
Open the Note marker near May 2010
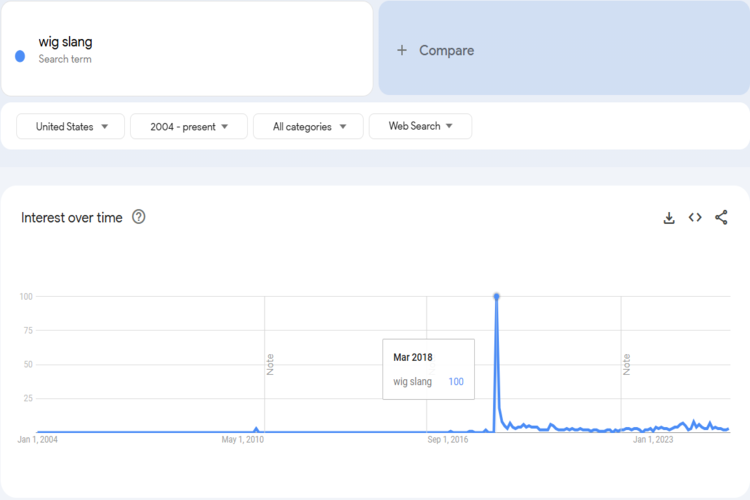(x=270, y=365)
